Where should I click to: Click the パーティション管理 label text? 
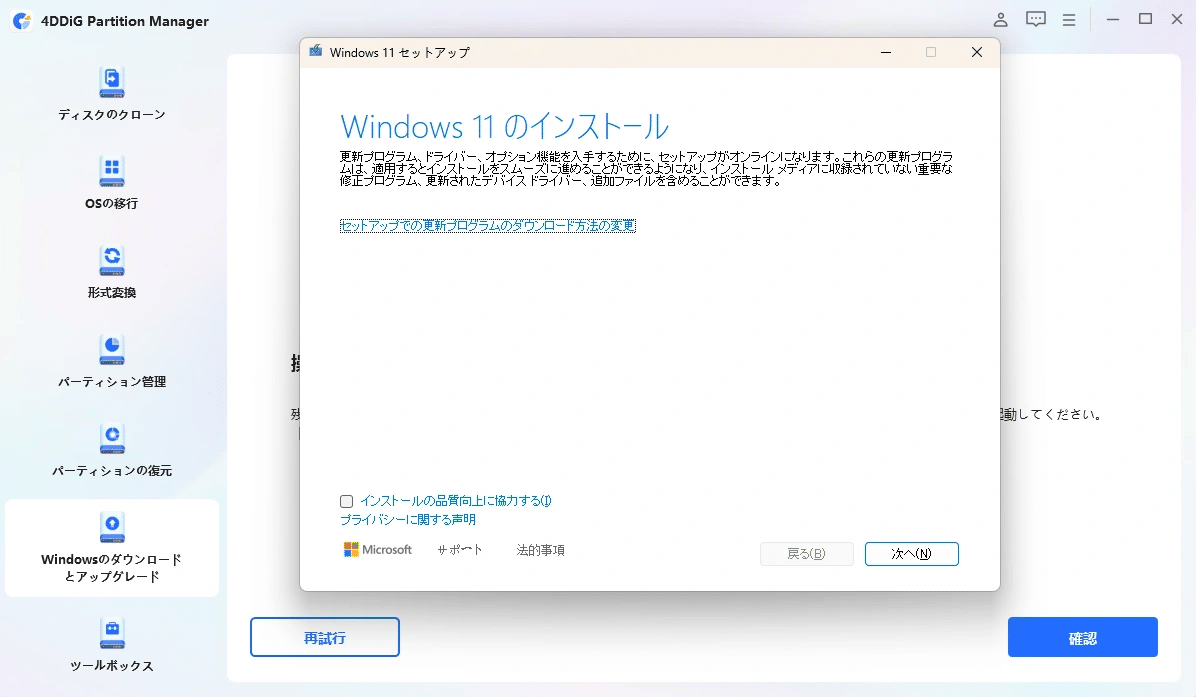pos(112,382)
